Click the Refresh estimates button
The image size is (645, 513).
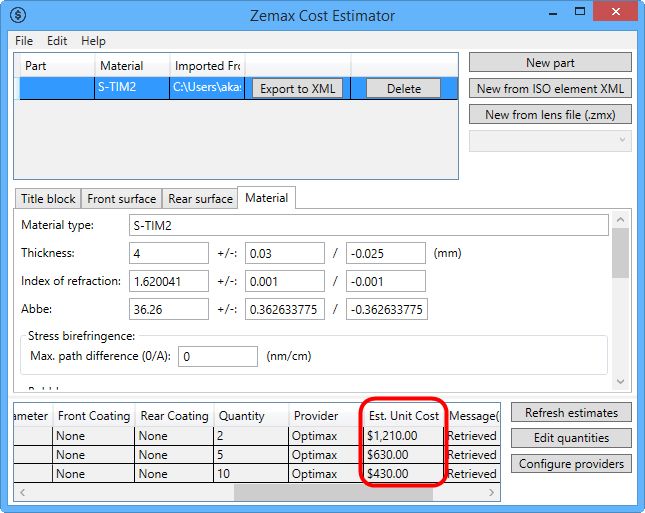pyautogui.click(x=571, y=413)
